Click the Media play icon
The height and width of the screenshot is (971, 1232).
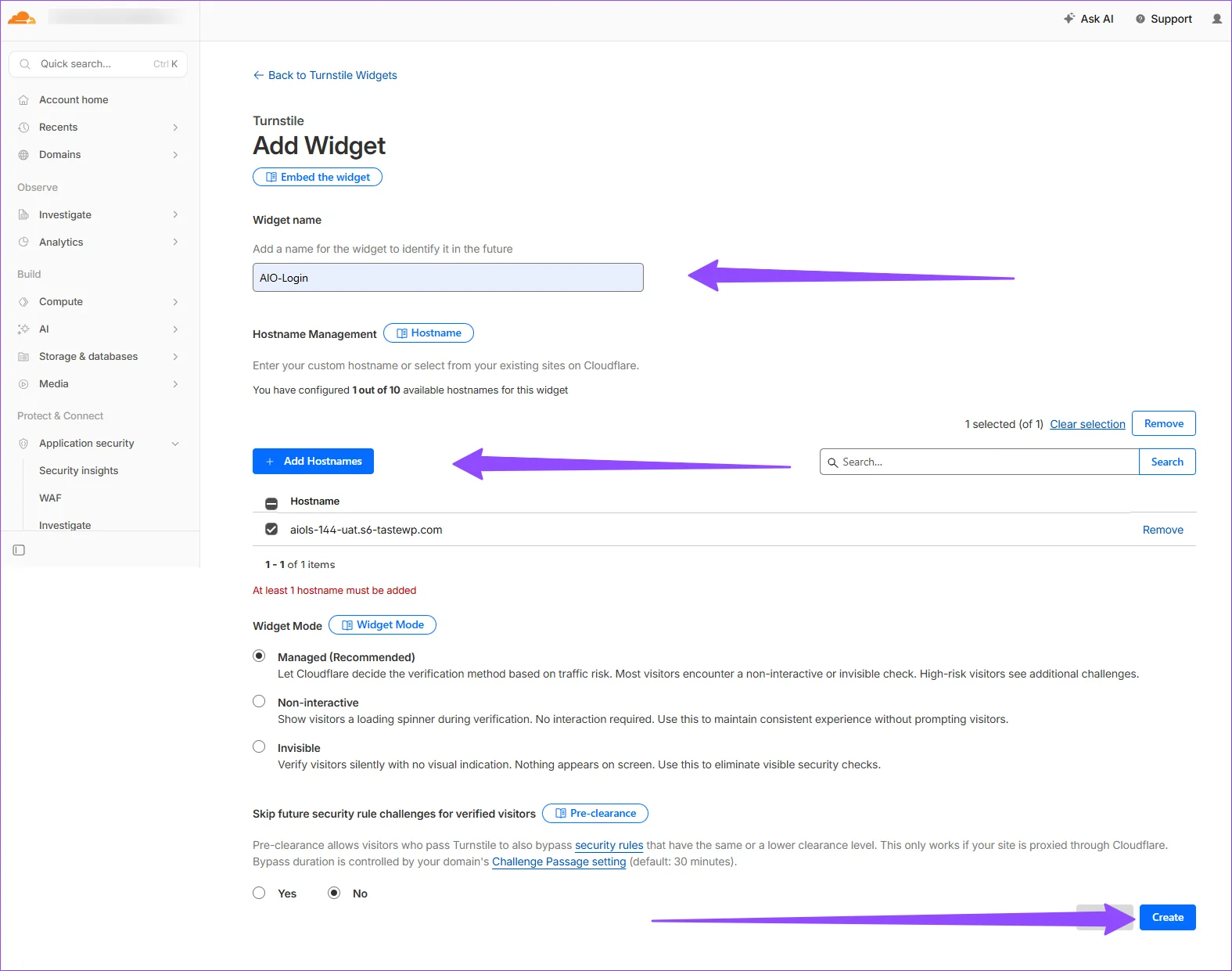point(23,384)
